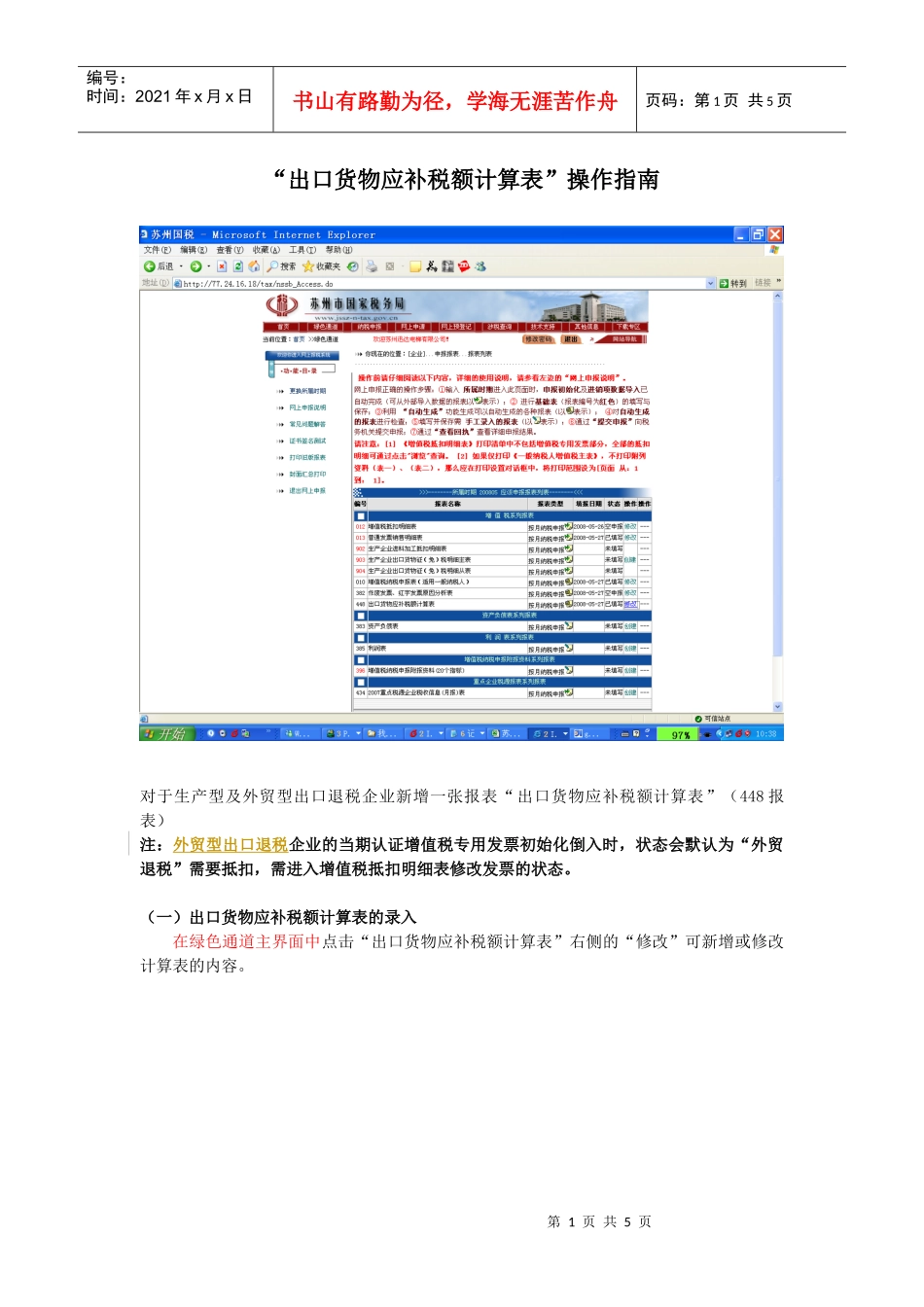
Task: Click the IE page icon in title bar
Action: [x=144, y=234]
